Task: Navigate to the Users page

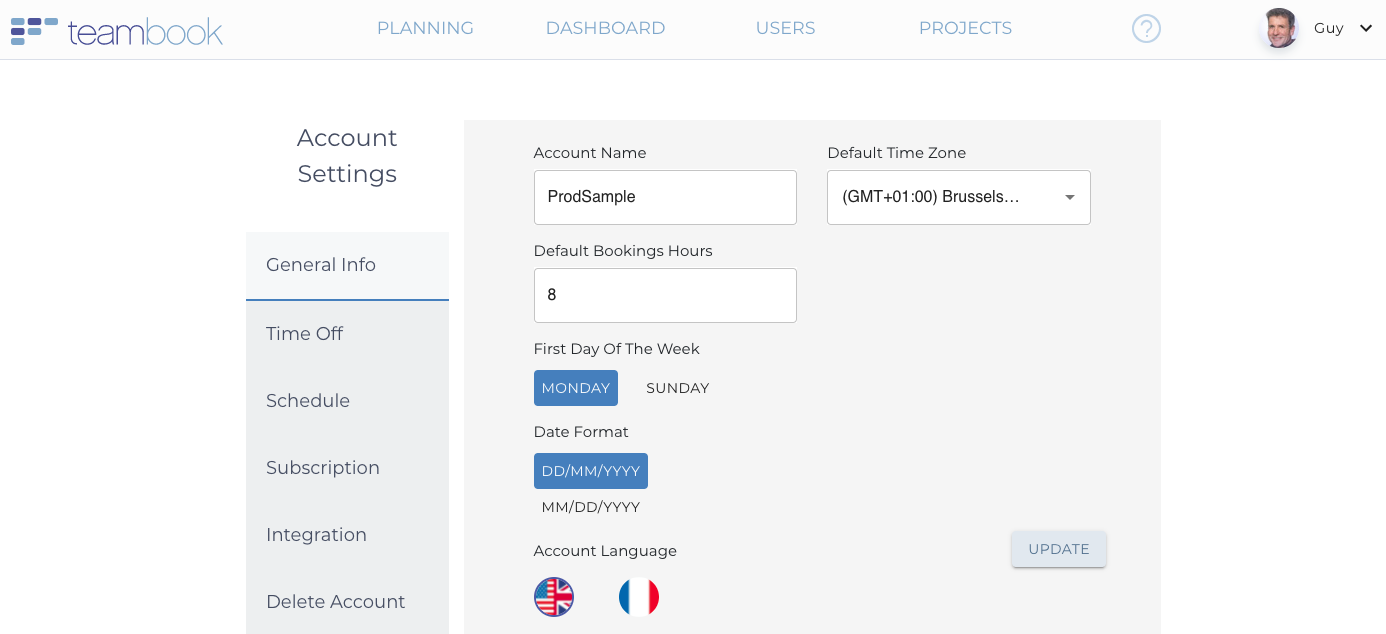Action: pos(785,29)
